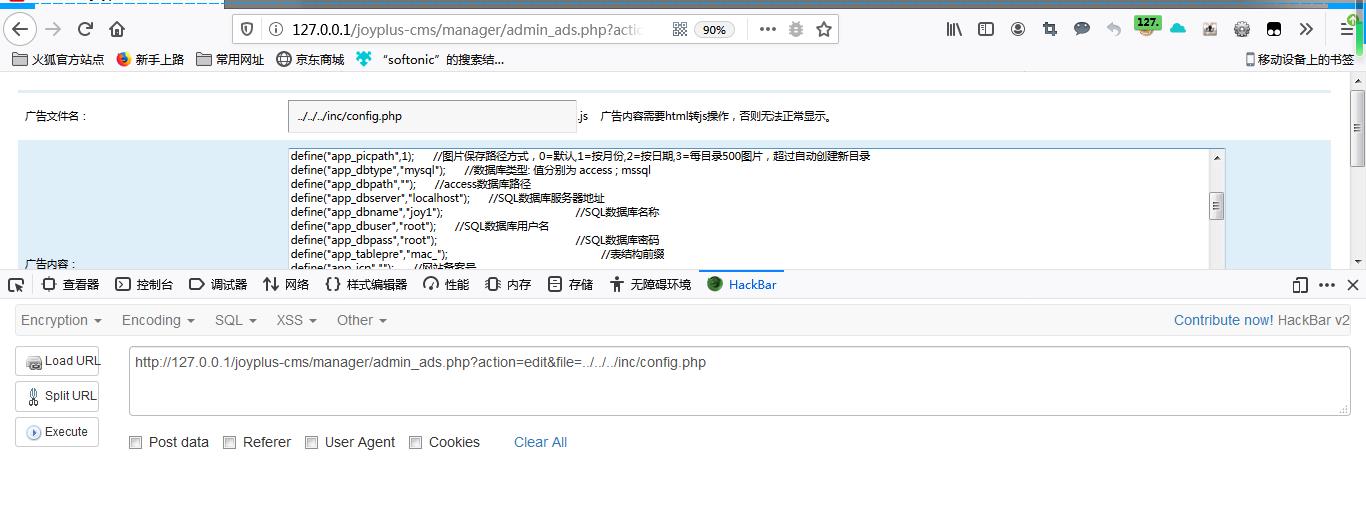Image resolution: width=1366 pixels, height=522 pixels.
Task: Enable the Referer checkbox
Action: coord(229,442)
